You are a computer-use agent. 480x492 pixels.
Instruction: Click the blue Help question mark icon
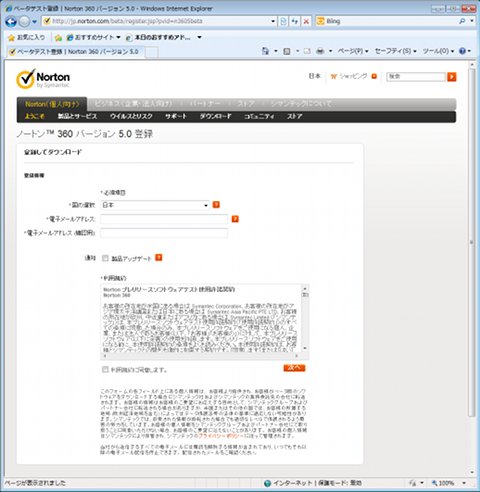click(462, 51)
